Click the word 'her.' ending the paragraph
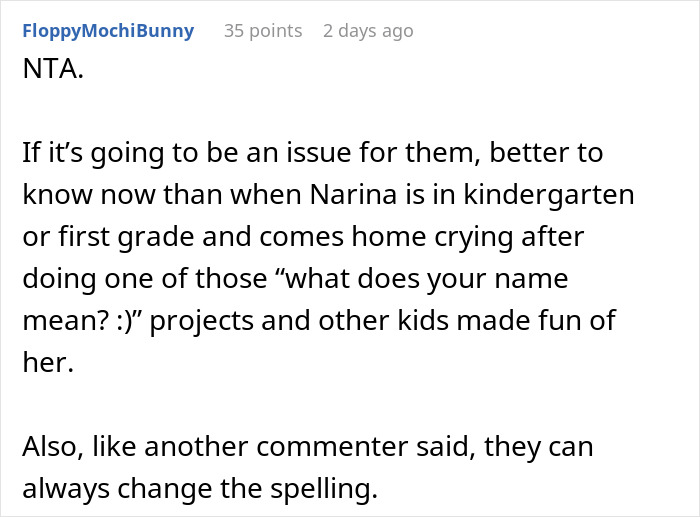 [48, 362]
